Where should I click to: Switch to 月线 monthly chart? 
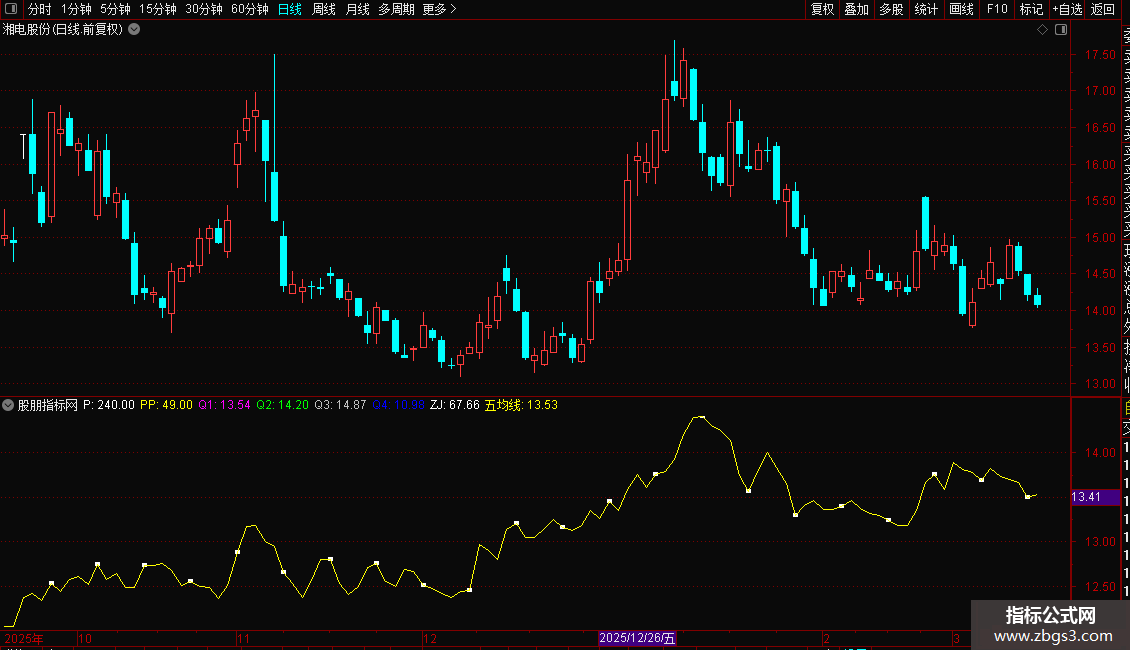tap(357, 9)
